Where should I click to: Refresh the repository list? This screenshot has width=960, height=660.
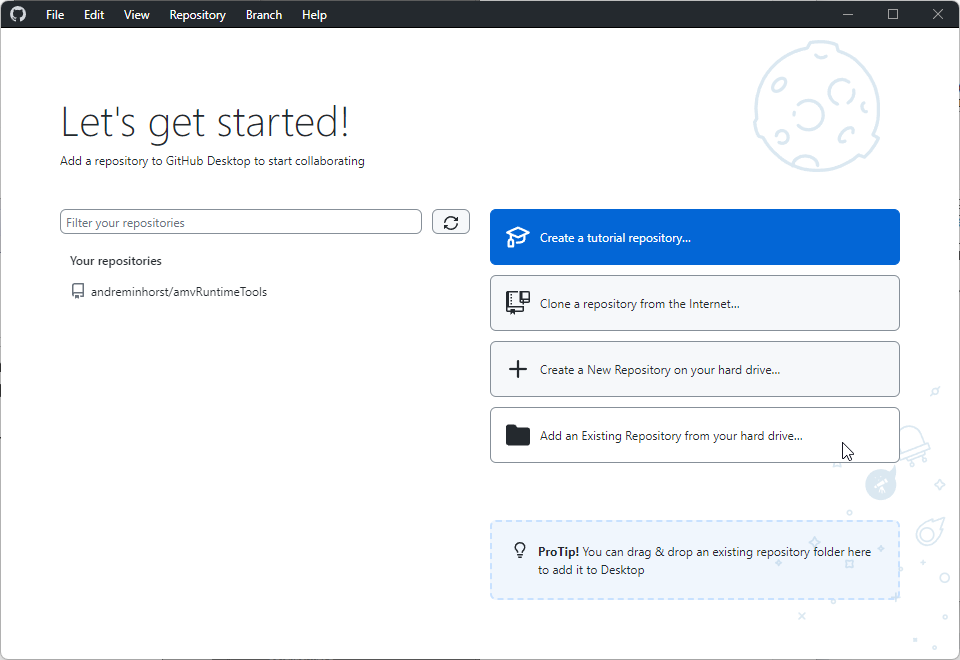pyautogui.click(x=450, y=221)
